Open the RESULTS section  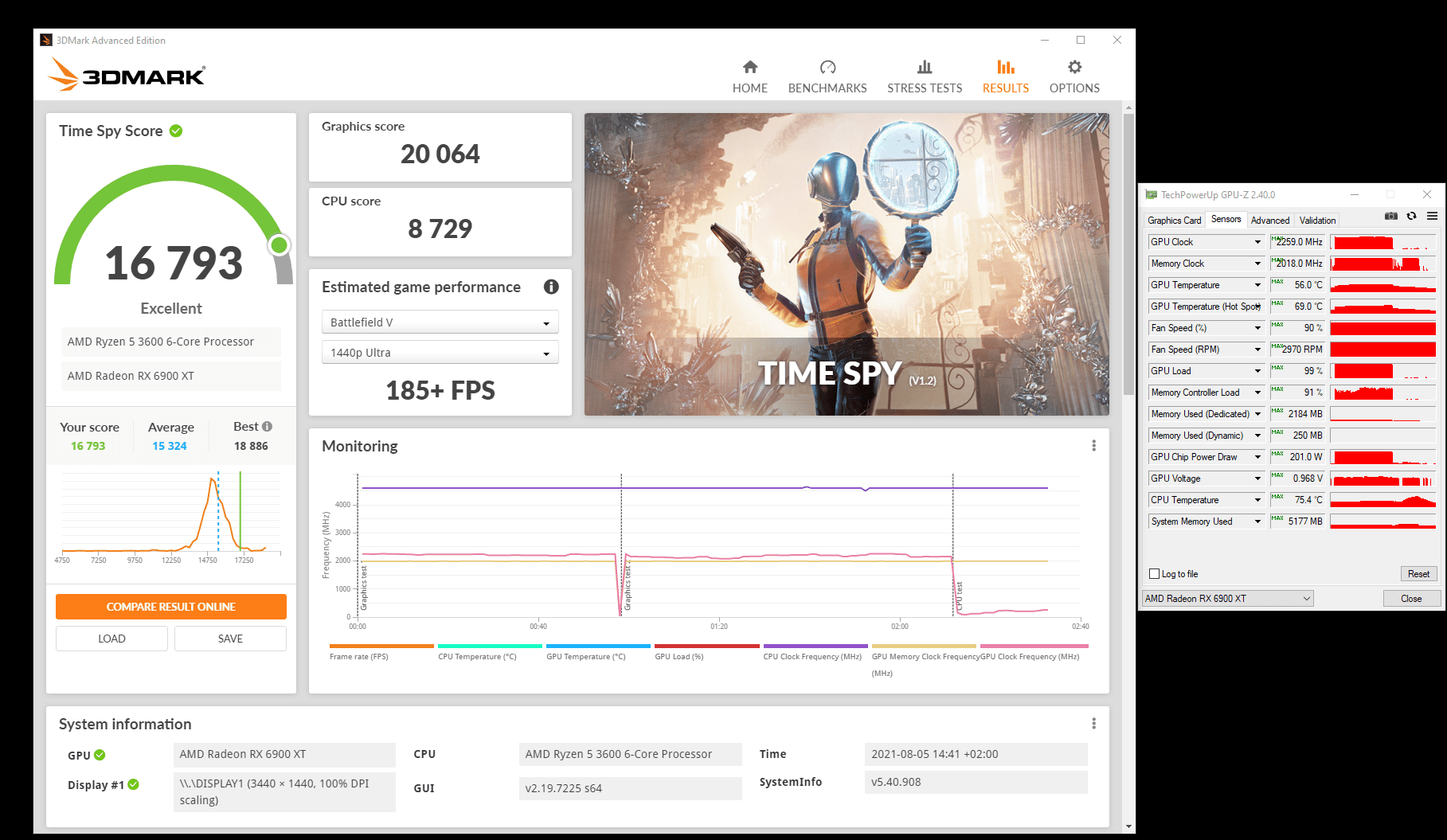click(x=1005, y=77)
